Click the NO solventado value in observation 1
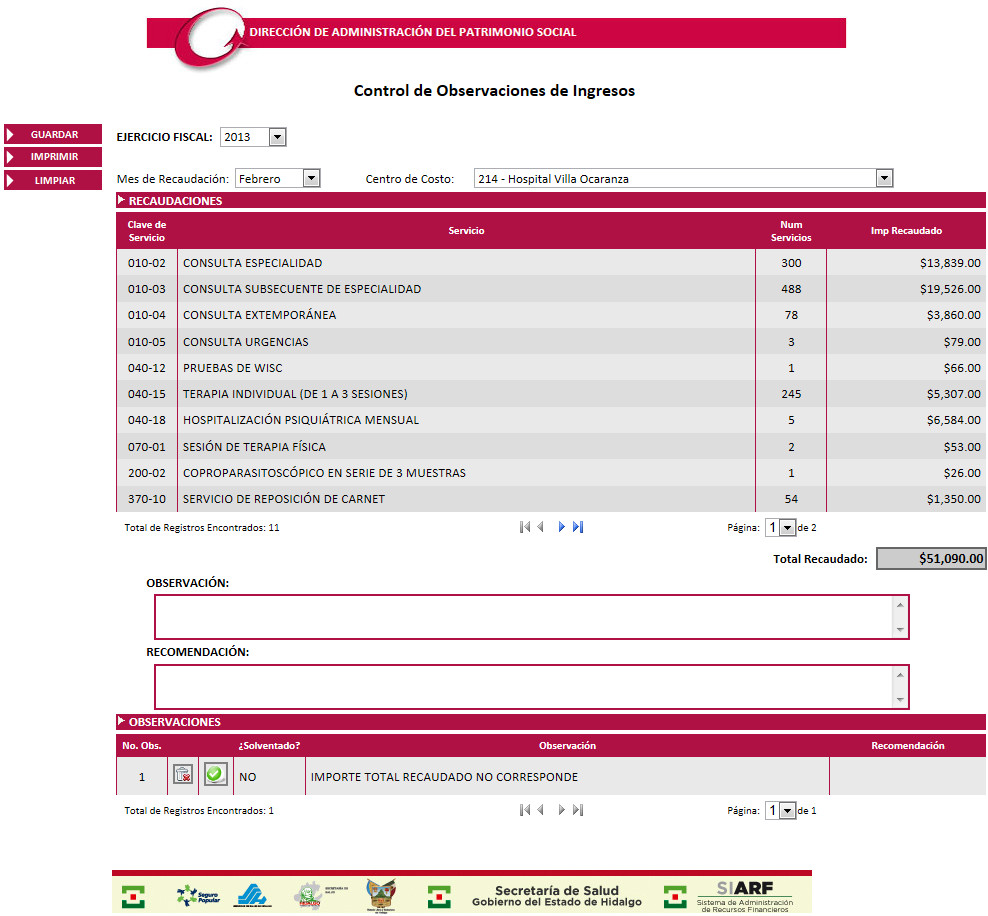Screen dimensions: 988x916 point(248,777)
